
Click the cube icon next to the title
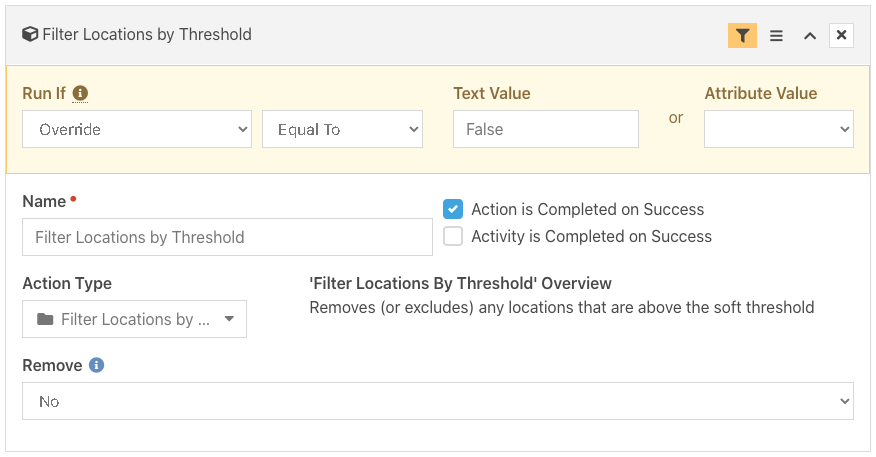pyautogui.click(x=30, y=34)
